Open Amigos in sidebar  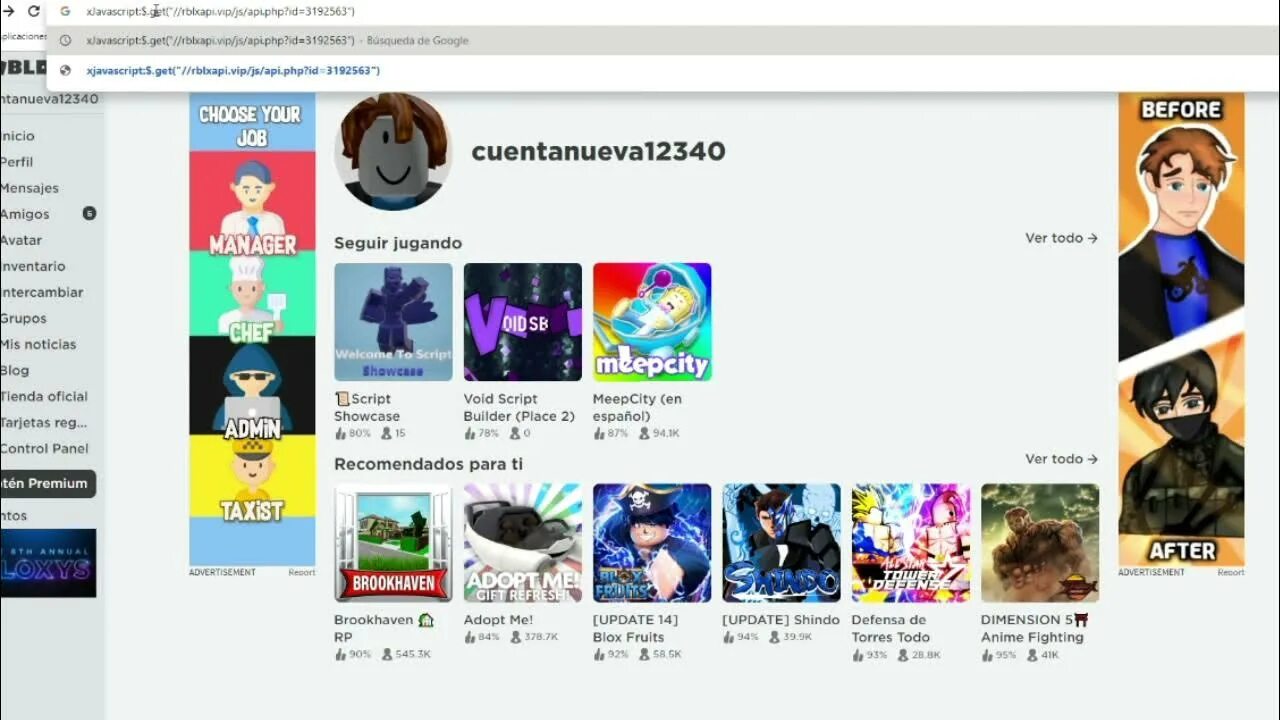point(25,214)
